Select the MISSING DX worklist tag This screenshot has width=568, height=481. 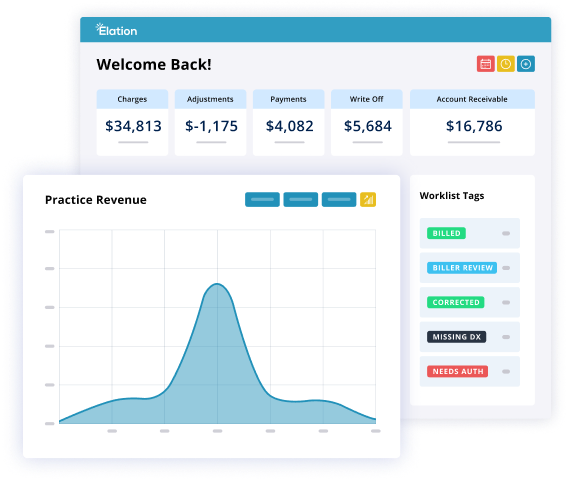[456, 337]
